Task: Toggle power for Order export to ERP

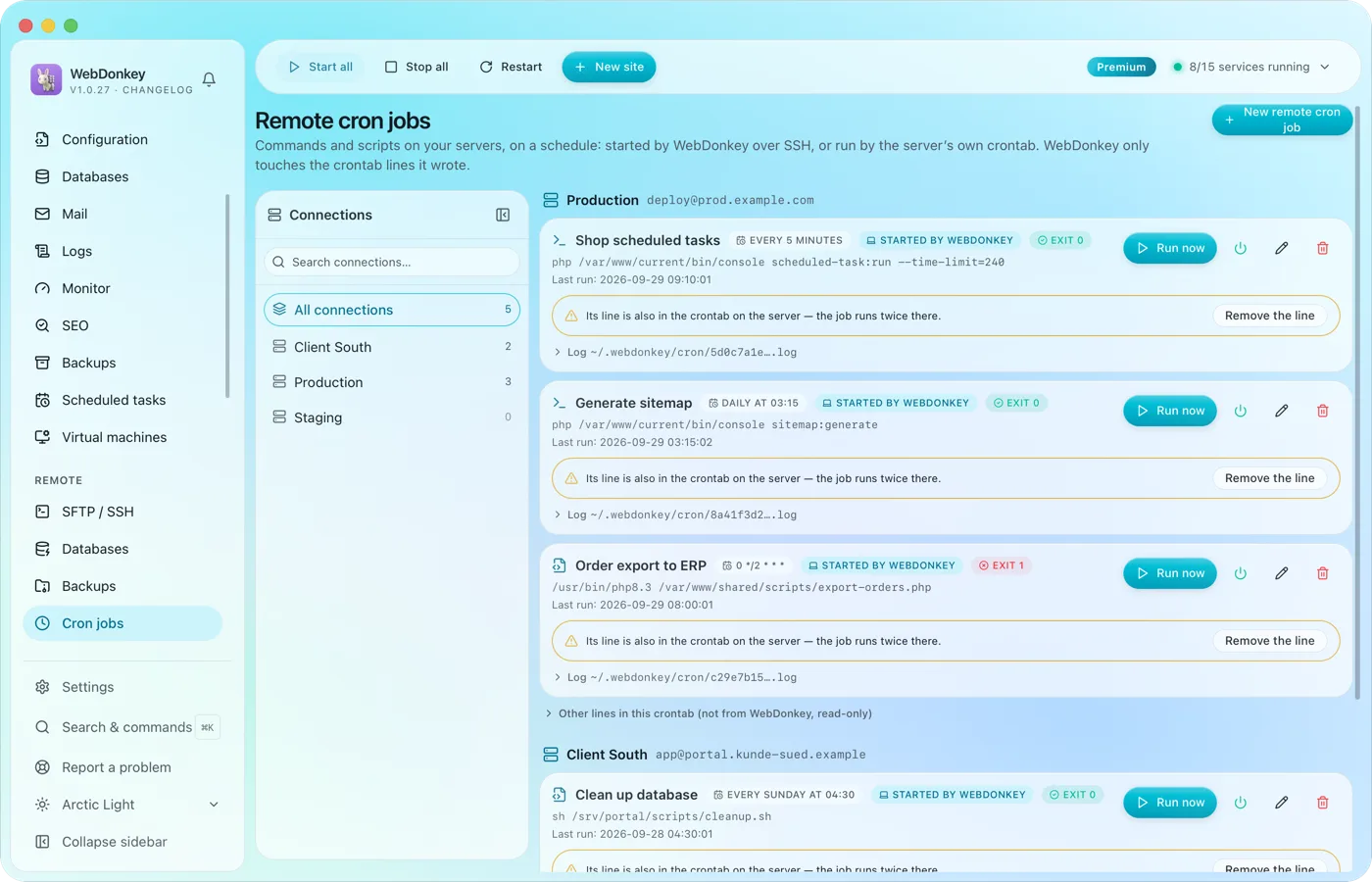Action: tap(1240, 573)
